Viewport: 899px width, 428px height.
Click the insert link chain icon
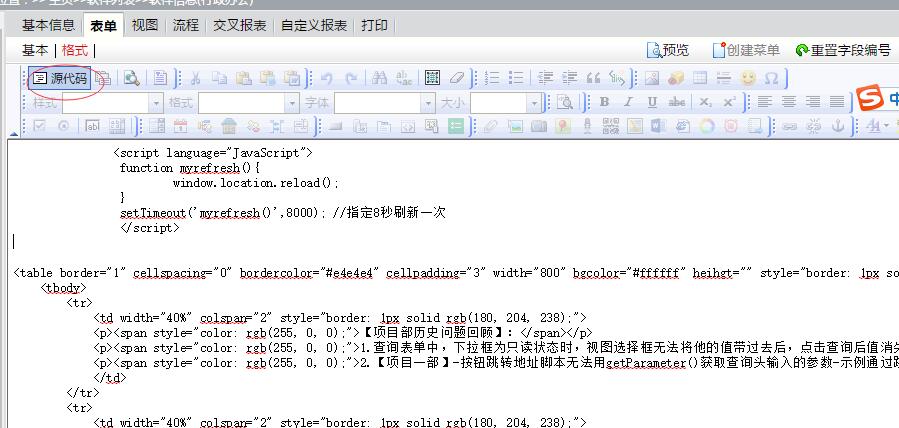click(789, 125)
